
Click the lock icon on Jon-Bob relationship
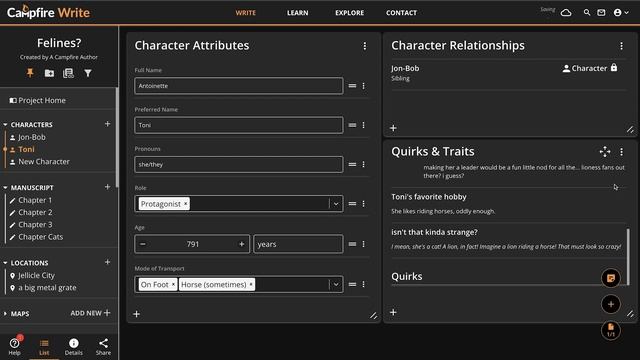coord(614,68)
